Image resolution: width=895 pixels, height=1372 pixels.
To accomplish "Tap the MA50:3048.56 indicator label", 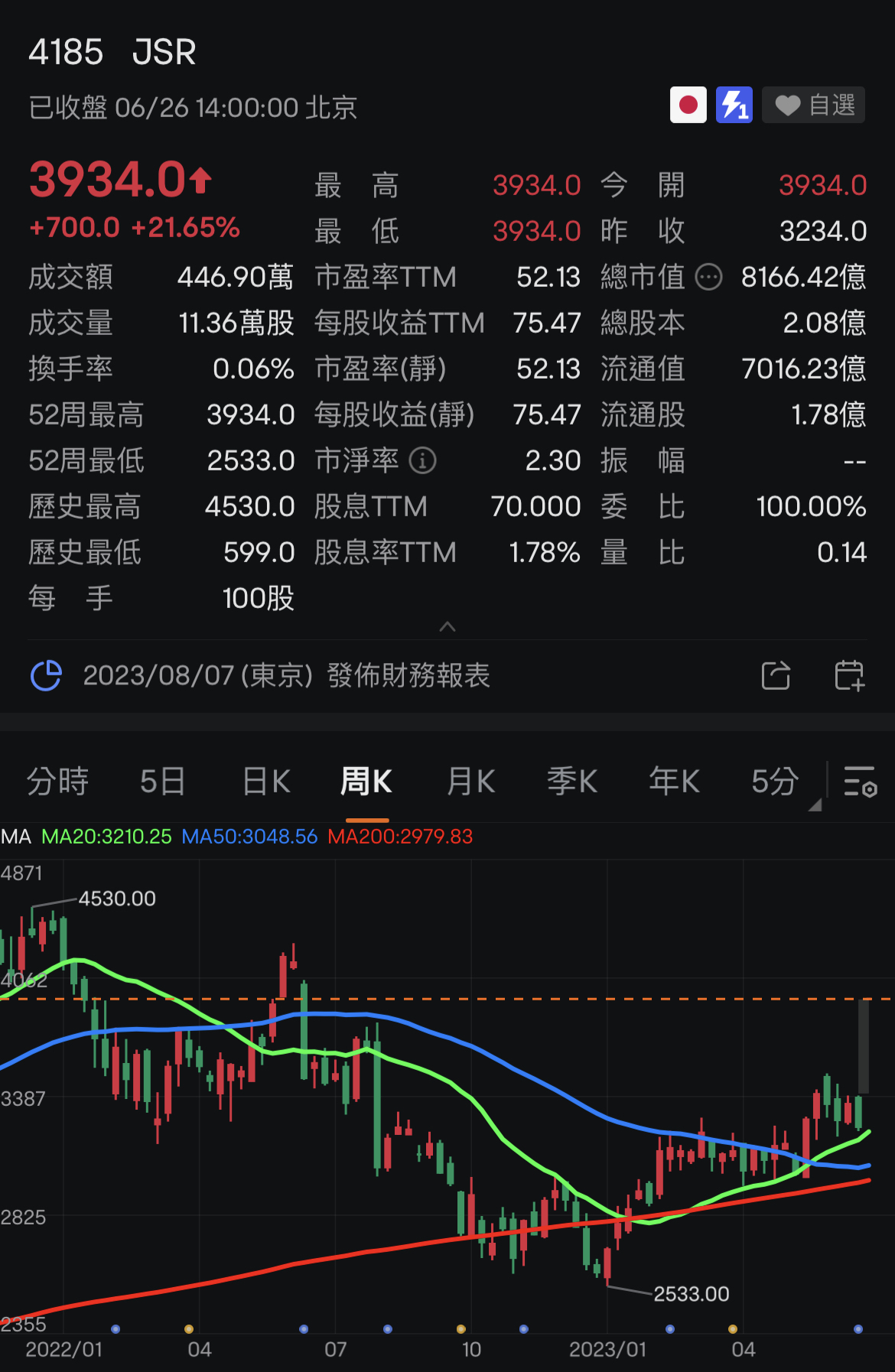I will tap(249, 837).
